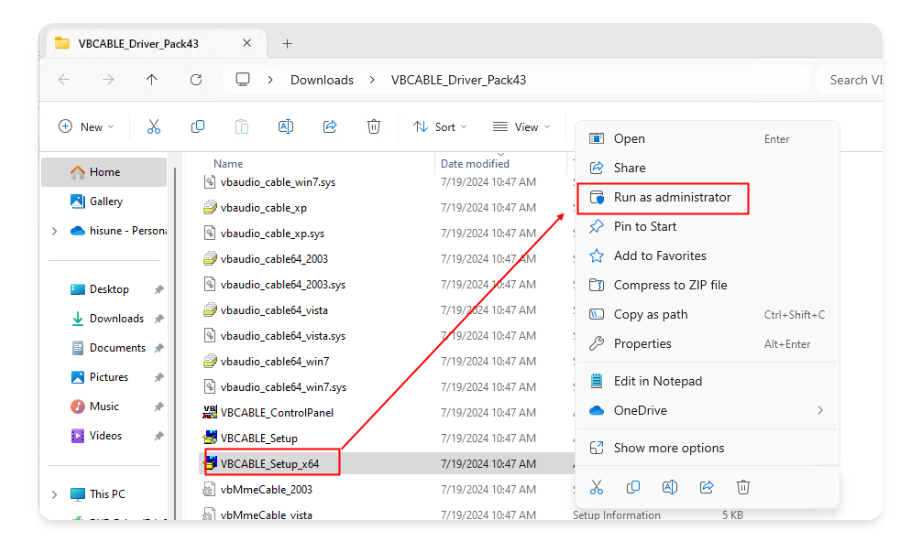Unpin Videos from quick access
The width and height of the screenshot is (921, 543).
coord(159,436)
